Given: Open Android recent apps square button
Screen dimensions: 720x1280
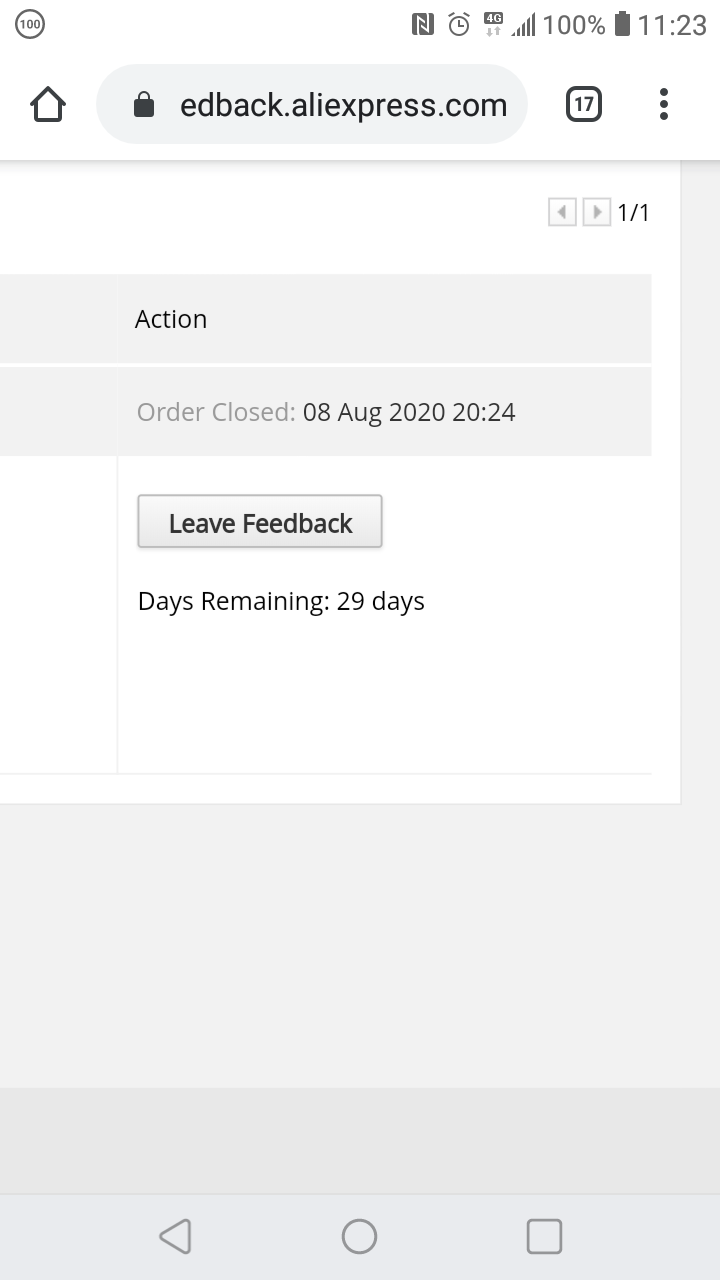Looking at the screenshot, I should [x=544, y=1236].
